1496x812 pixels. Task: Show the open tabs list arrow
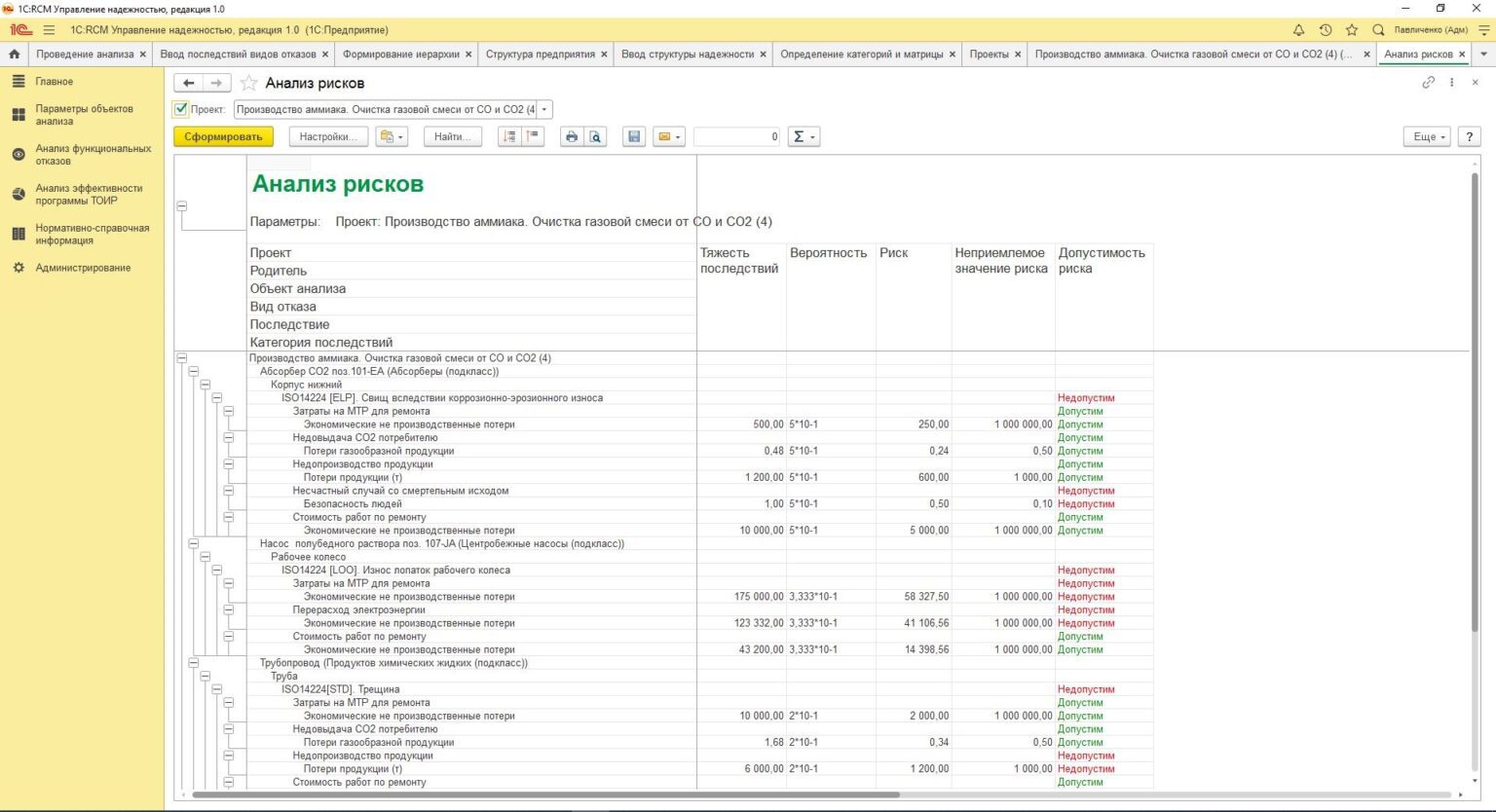(1483, 55)
